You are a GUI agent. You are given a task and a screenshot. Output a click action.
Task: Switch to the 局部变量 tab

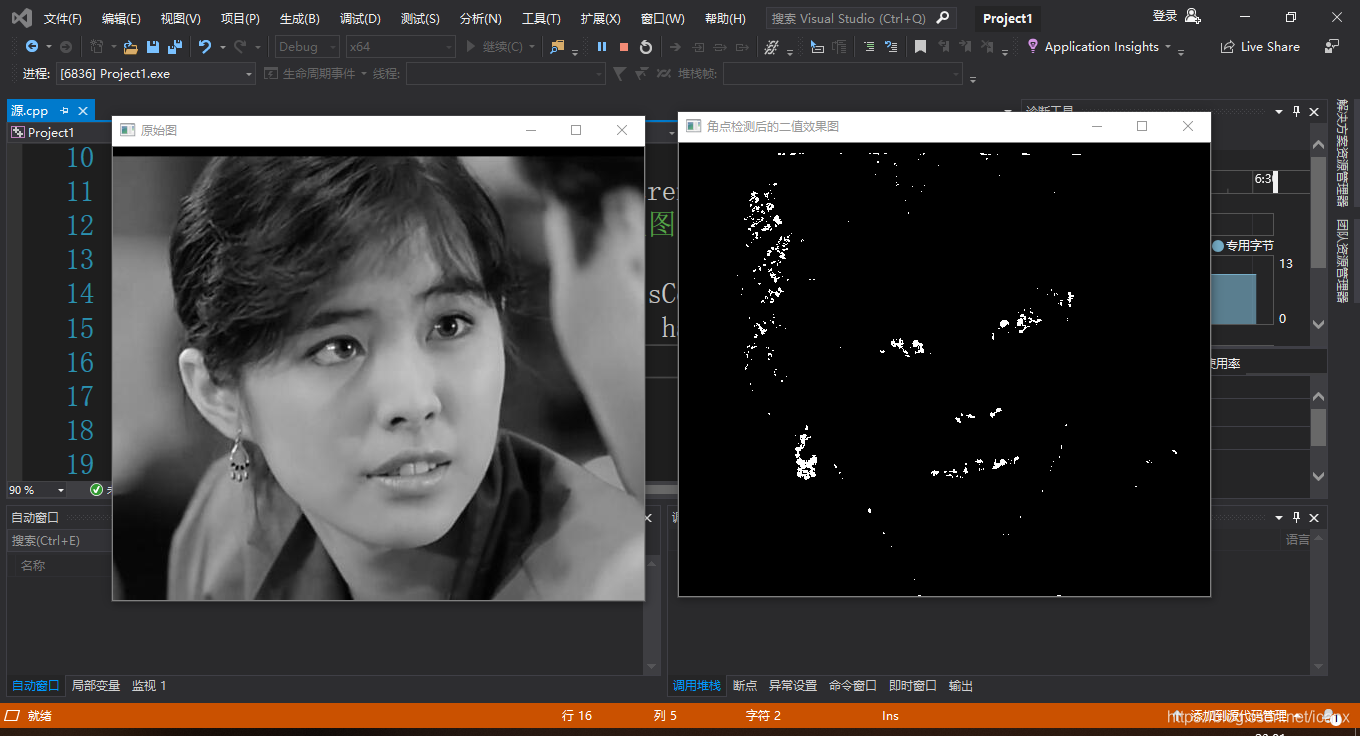(96, 686)
